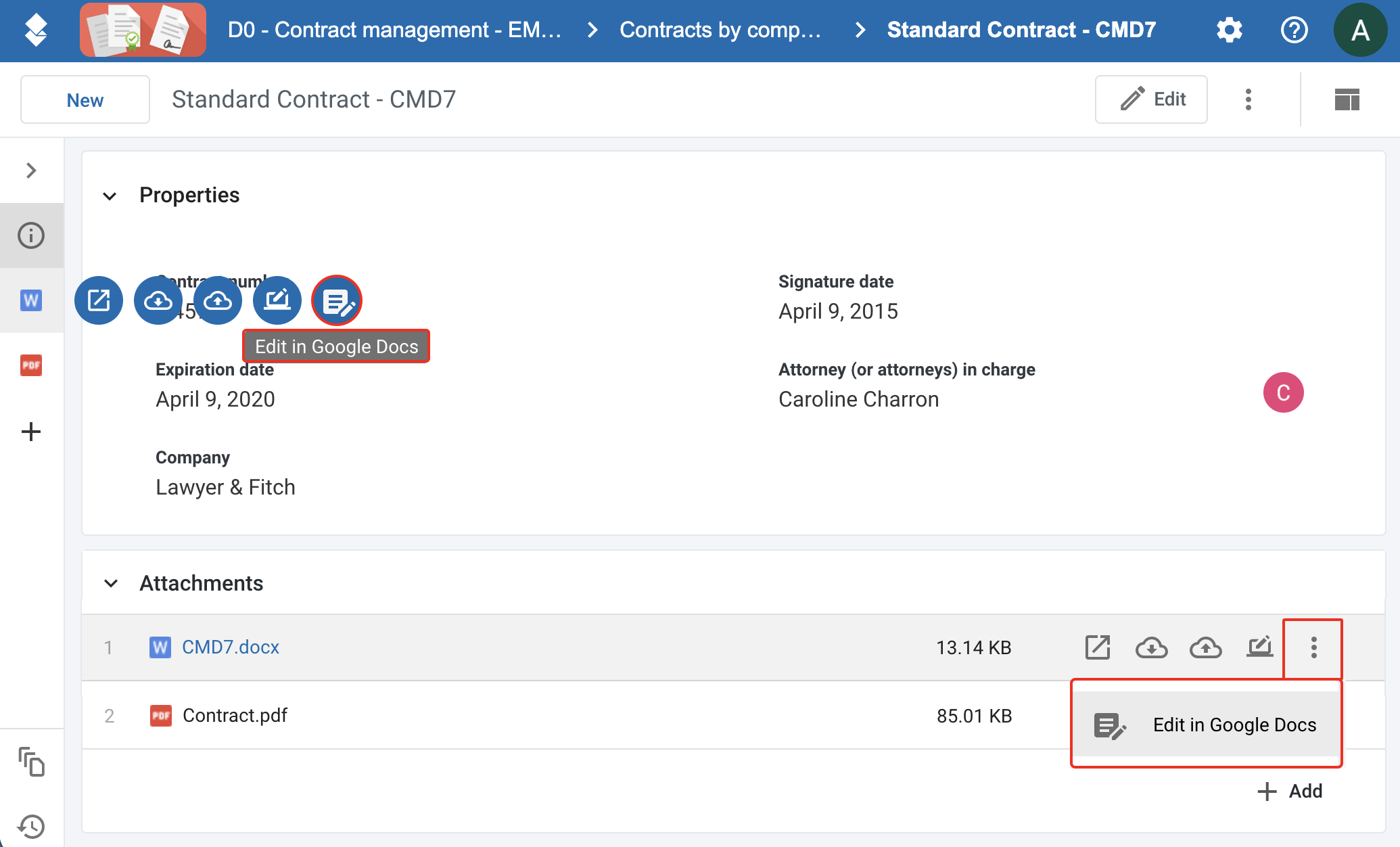Click the 13.14 KB file size
1400x847 pixels.
(973, 647)
